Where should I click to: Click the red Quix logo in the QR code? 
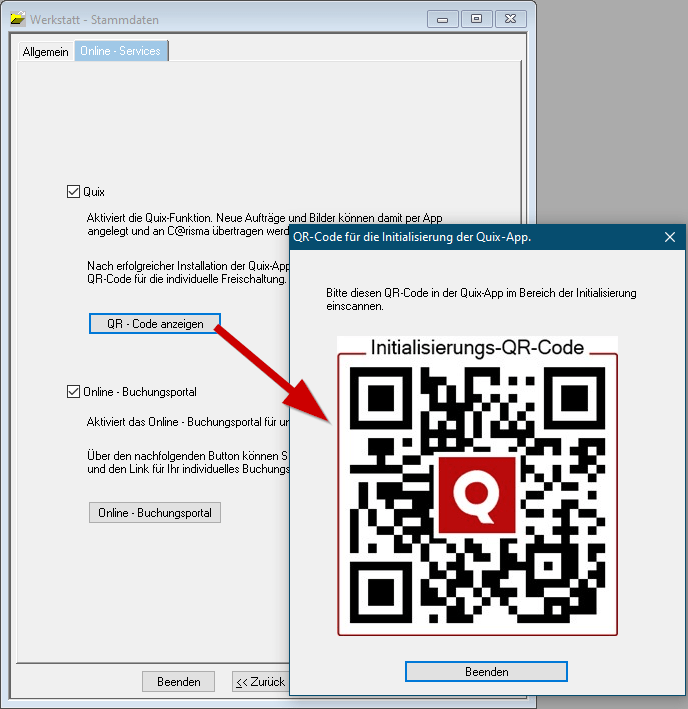click(477, 495)
